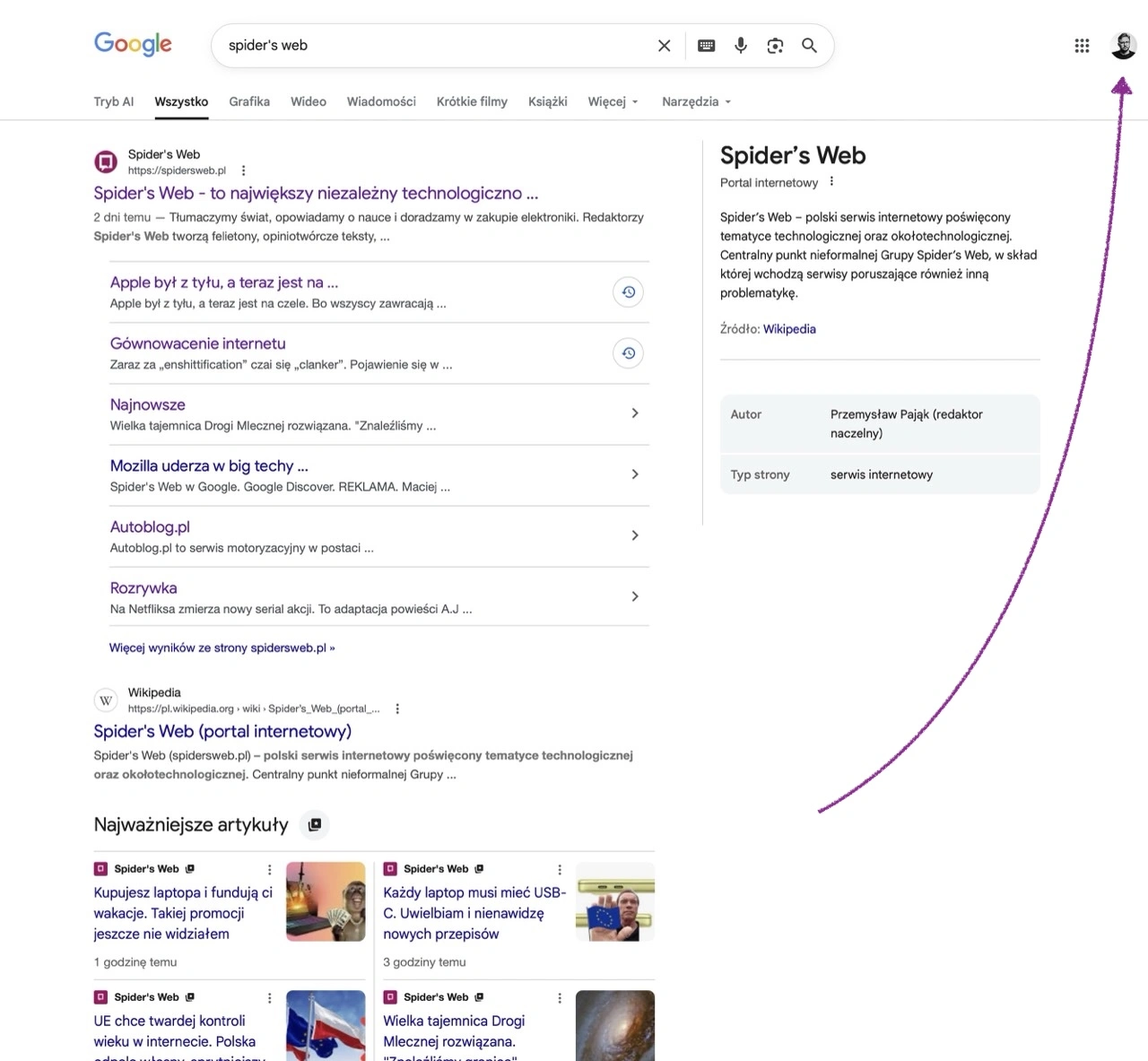
Task: Open the Google apps grid
Action: [x=1082, y=45]
